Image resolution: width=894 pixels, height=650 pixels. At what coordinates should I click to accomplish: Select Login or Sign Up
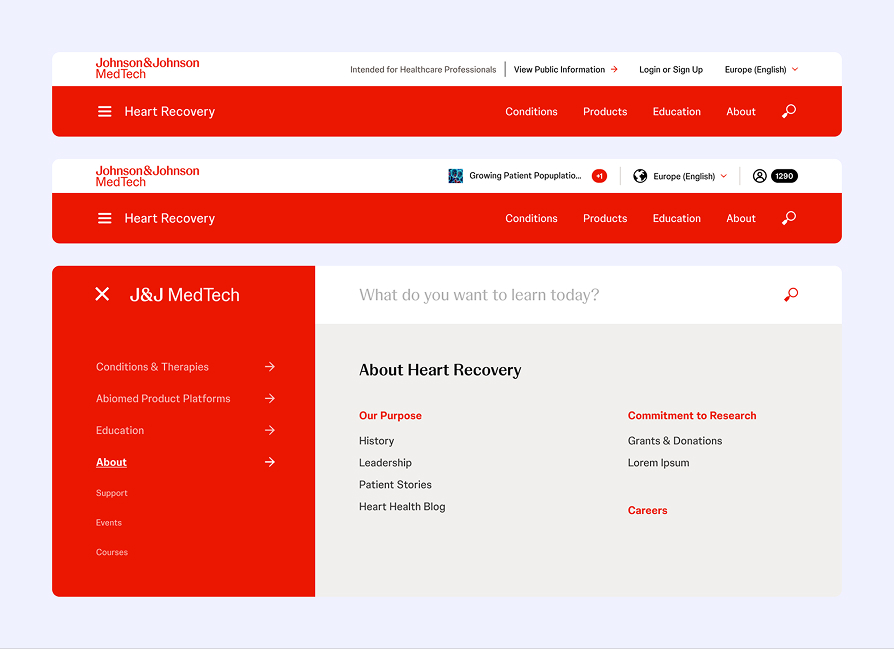point(670,69)
